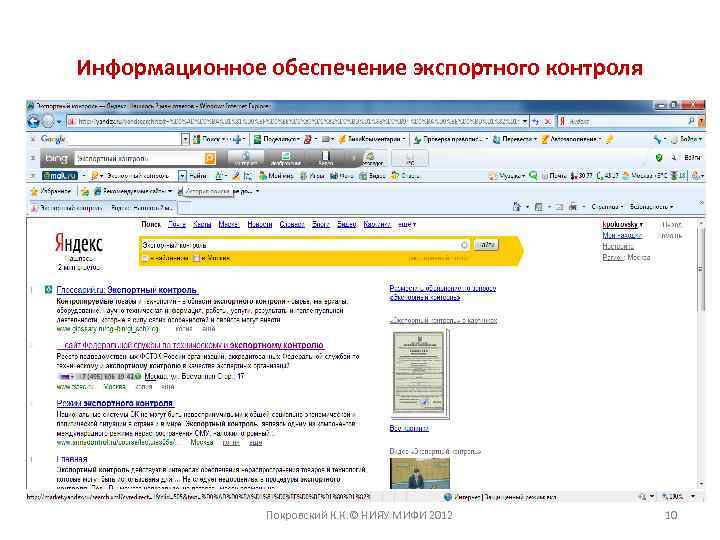This screenshot has width=720, height=540.
Task: Open the Google toolbar search box dropdown
Action: [185, 139]
